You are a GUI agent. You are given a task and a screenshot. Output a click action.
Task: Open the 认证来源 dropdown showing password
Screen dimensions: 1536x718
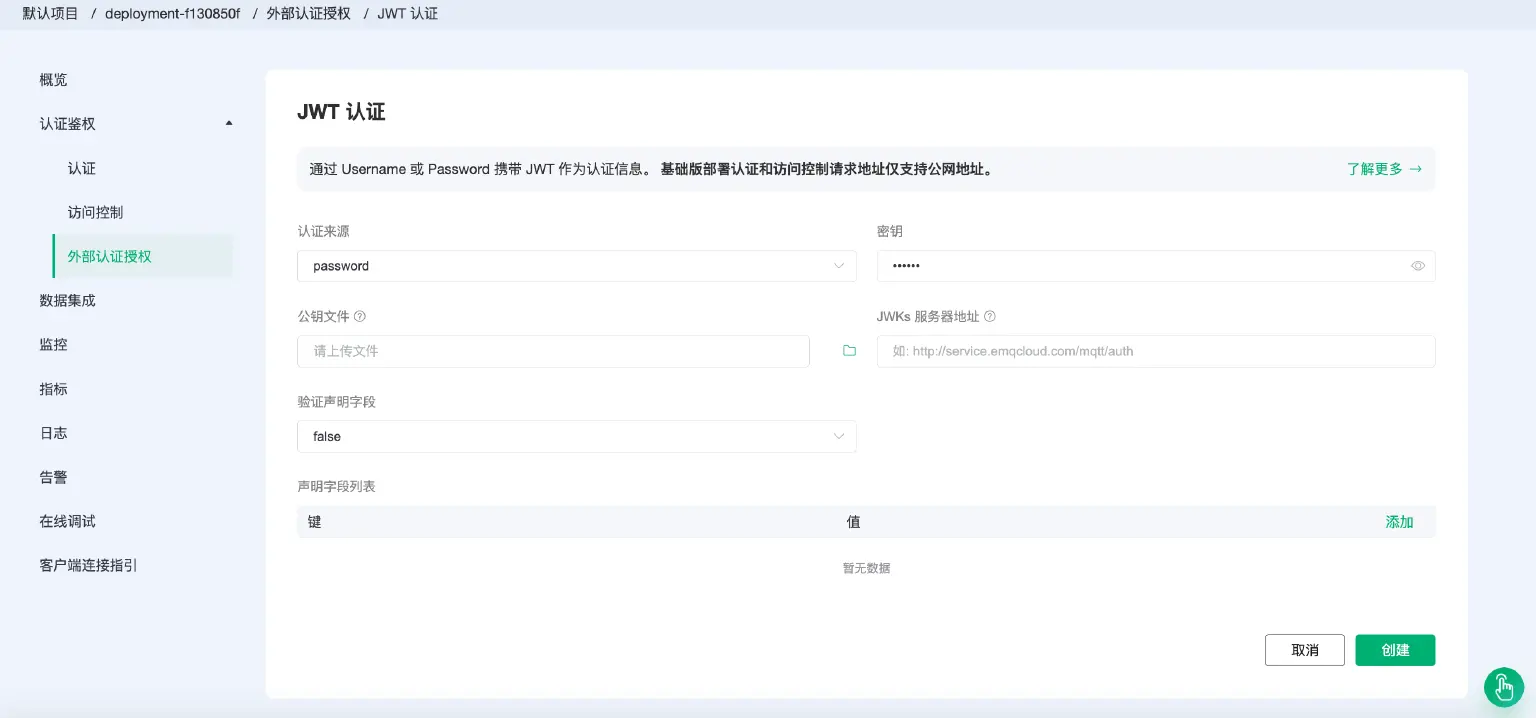576,266
